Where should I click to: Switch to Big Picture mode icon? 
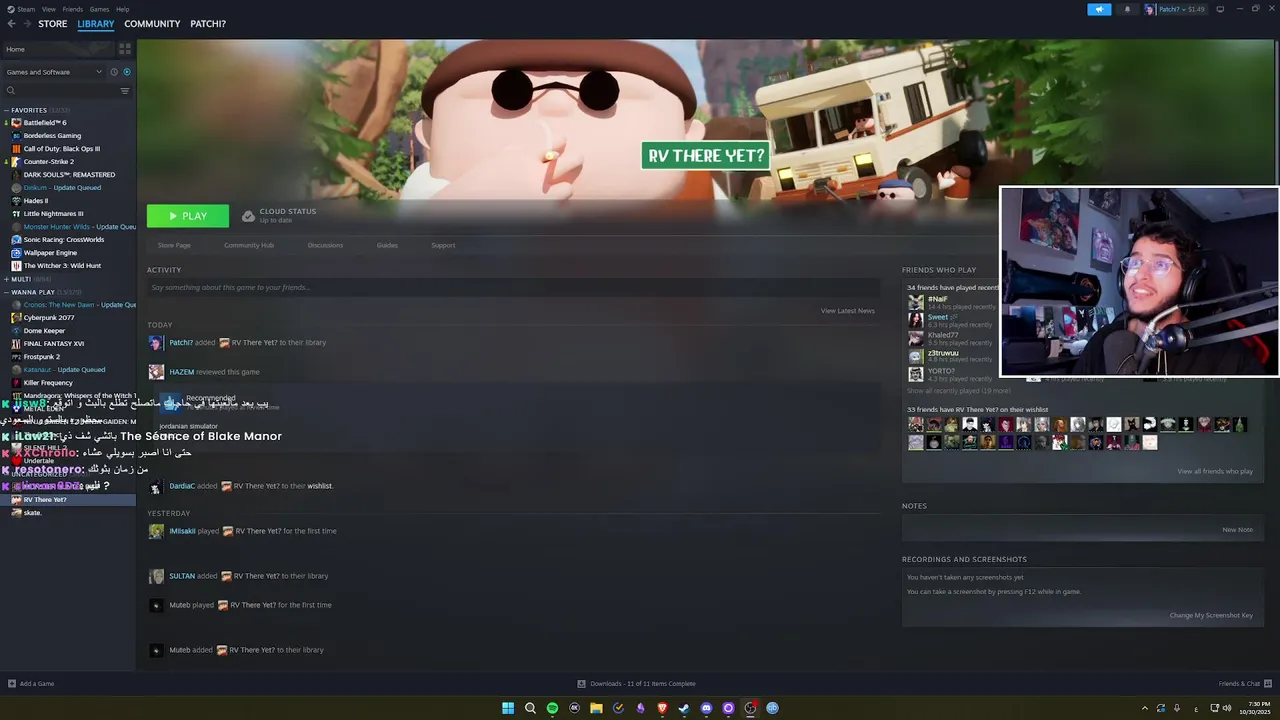point(1220,9)
